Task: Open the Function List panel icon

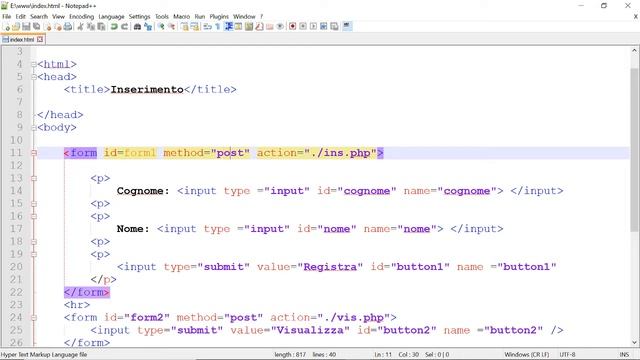Action: pyautogui.click(x=258, y=27)
